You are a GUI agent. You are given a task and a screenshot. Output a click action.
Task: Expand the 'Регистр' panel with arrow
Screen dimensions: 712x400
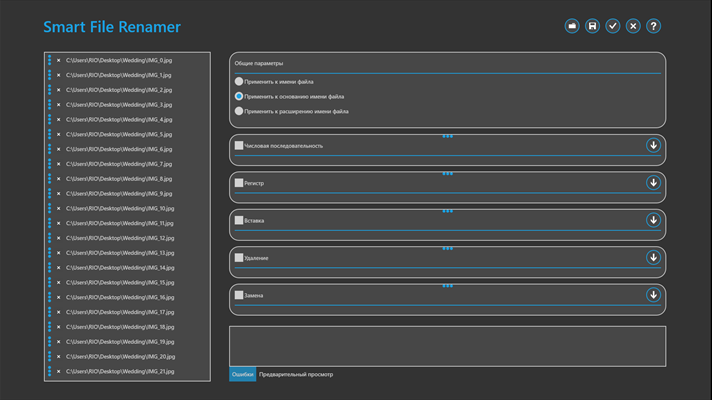653,183
